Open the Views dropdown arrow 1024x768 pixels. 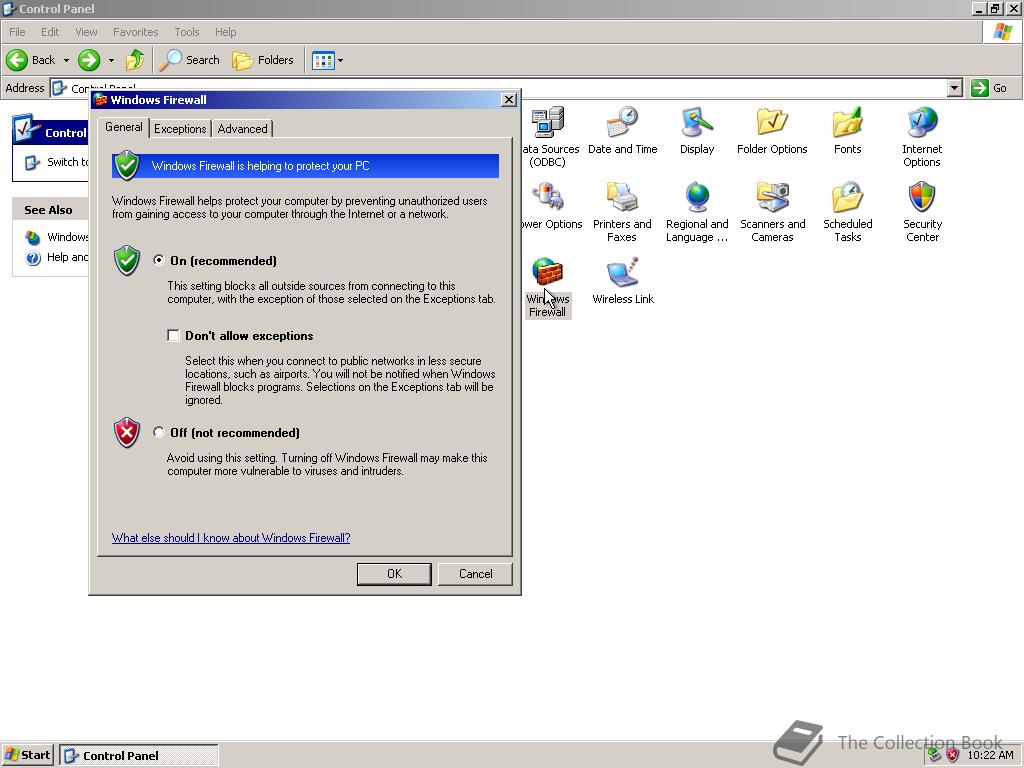point(340,60)
